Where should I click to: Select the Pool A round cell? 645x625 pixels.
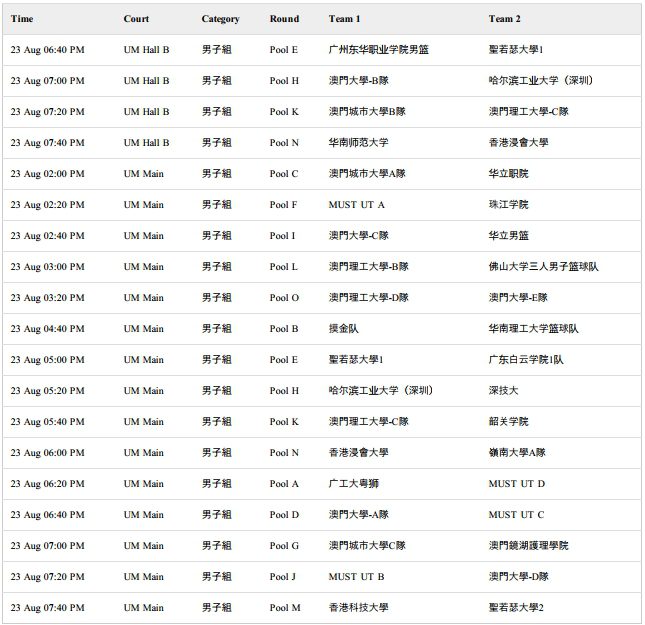[284, 483]
